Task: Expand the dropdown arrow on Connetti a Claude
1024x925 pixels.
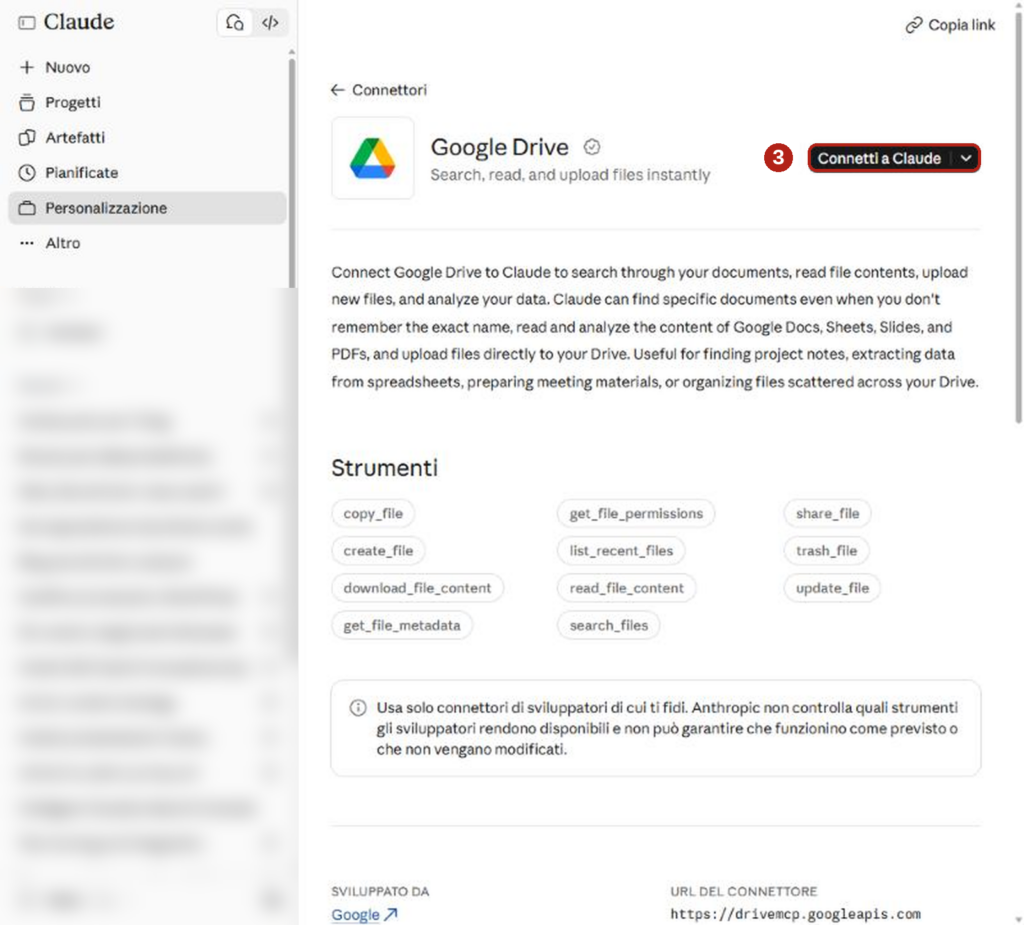Action: pyautogui.click(x=966, y=158)
